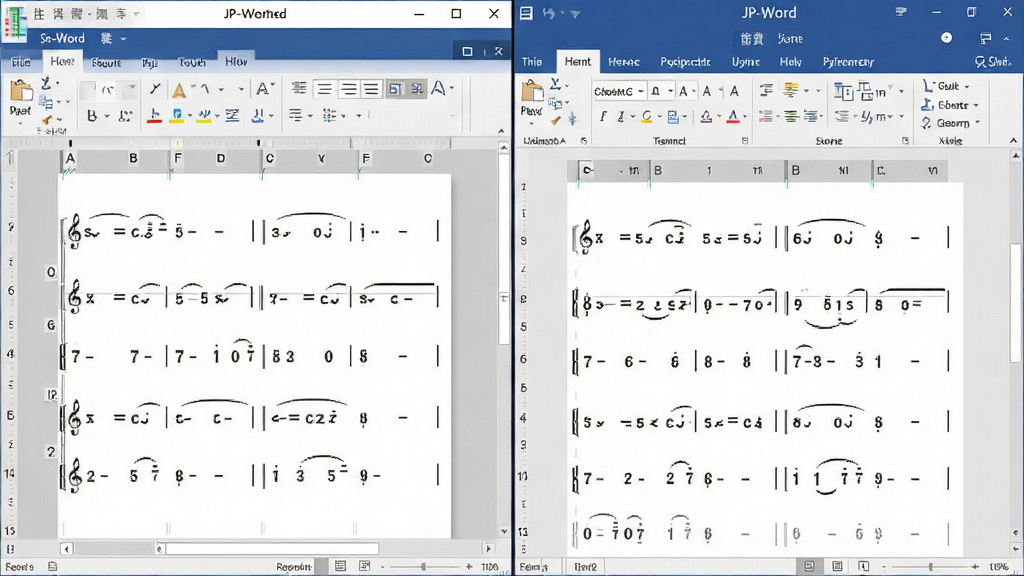Click the Geom button in the right ribbon
The height and width of the screenshot is (576, 1024).
tap(950, 123)
